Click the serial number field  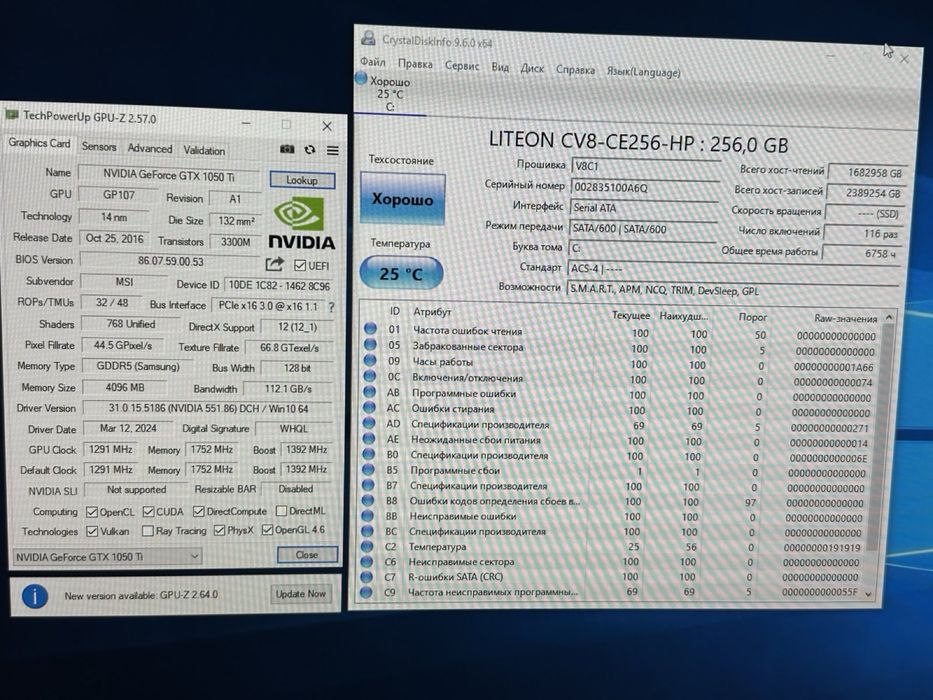pyautogui.click(x=644, y=188)
